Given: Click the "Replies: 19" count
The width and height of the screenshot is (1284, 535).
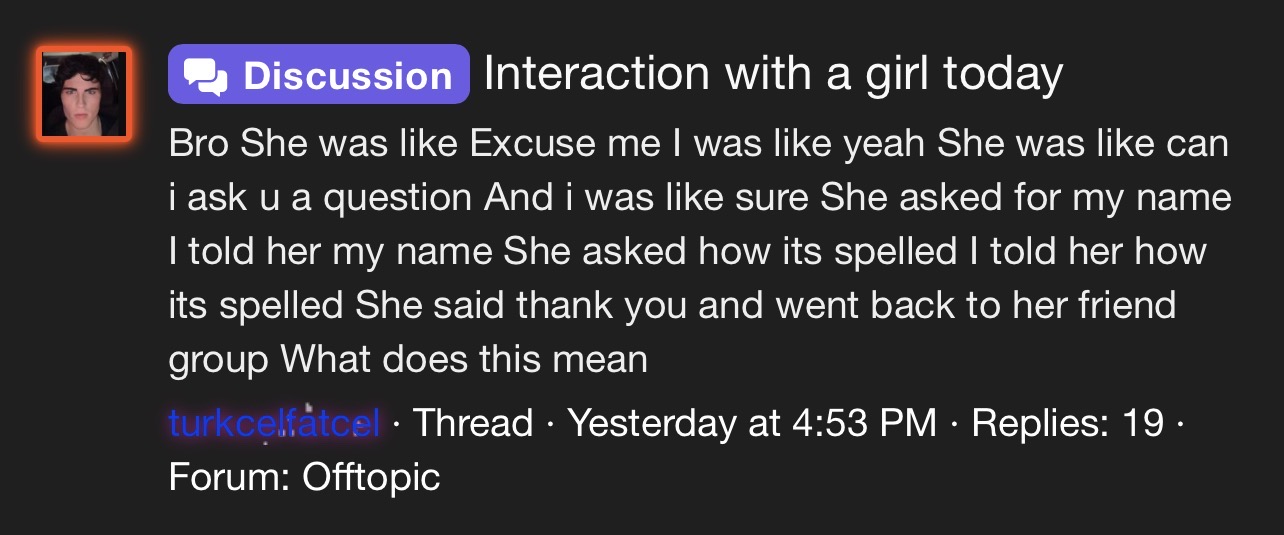Looking at the screenshot, I should 1067,423.
